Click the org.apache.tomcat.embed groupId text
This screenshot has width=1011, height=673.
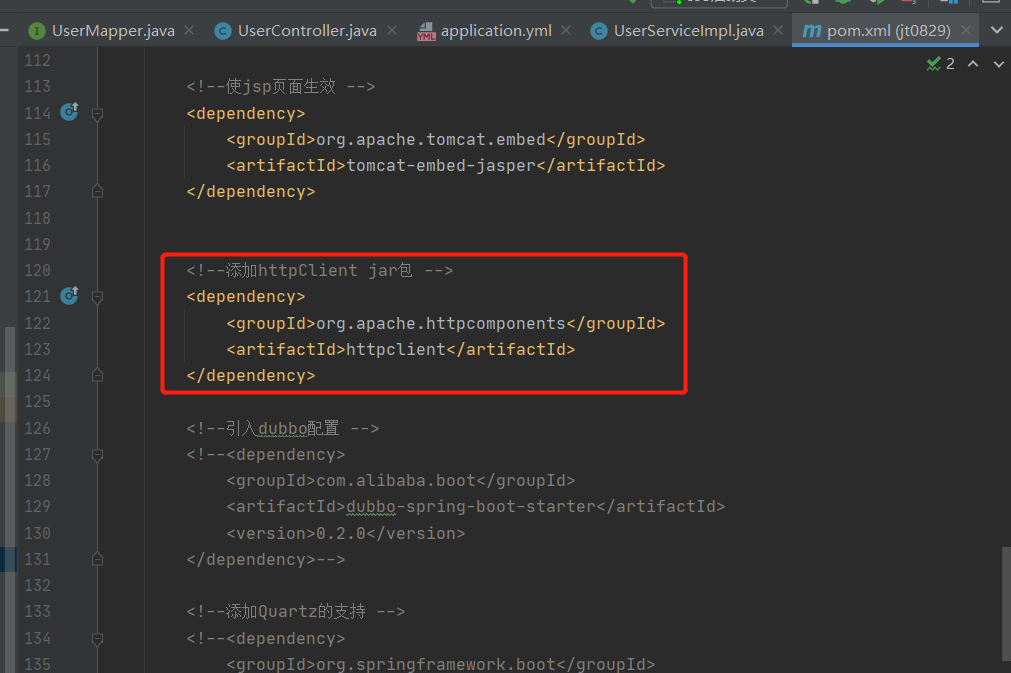click(431, 139)
